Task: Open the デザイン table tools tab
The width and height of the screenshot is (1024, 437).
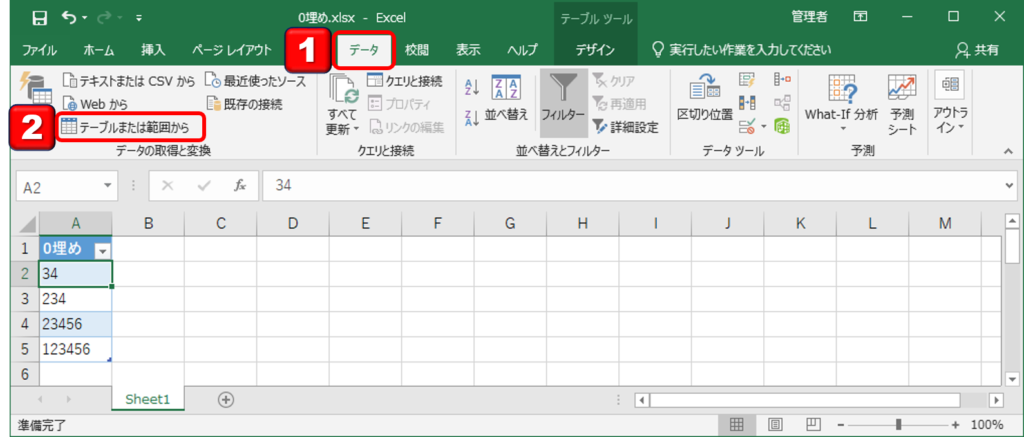Action: click(595, 50)
